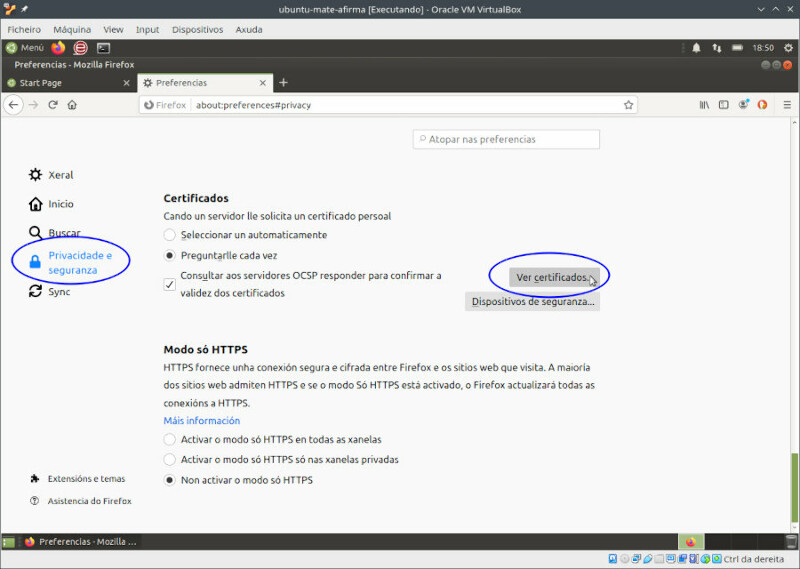The height and width of the screenshot is (569, 800).
Task: Open the Library icon in toolbar
Action: [704, 105]
